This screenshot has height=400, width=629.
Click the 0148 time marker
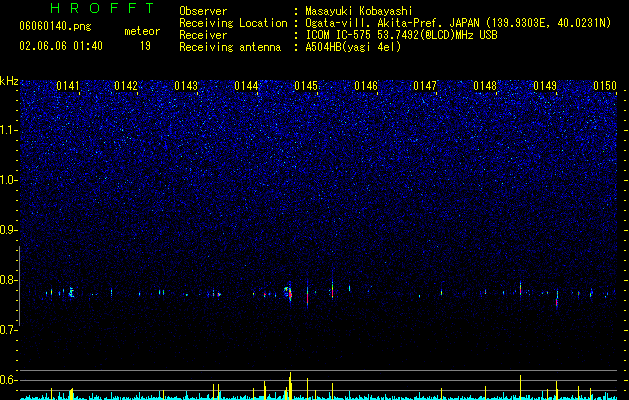click(485, 86)
